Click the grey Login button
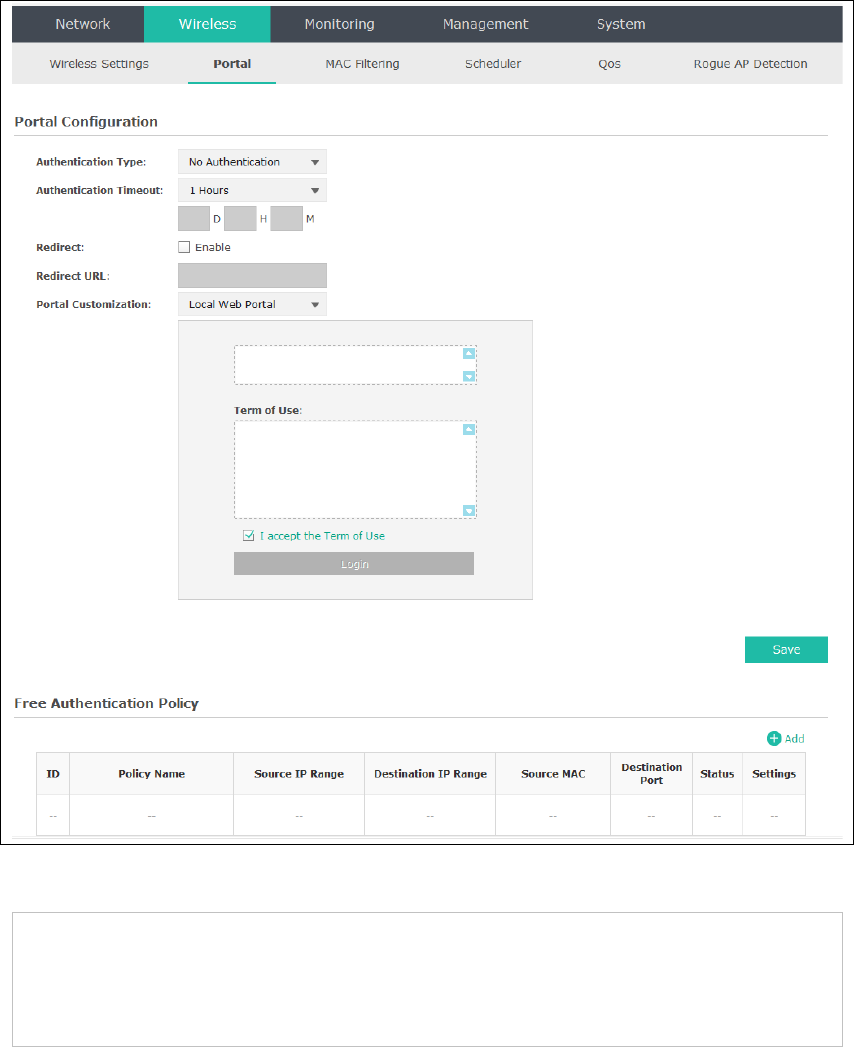Viewport: 854px width, 1047px height. [354, 564]
